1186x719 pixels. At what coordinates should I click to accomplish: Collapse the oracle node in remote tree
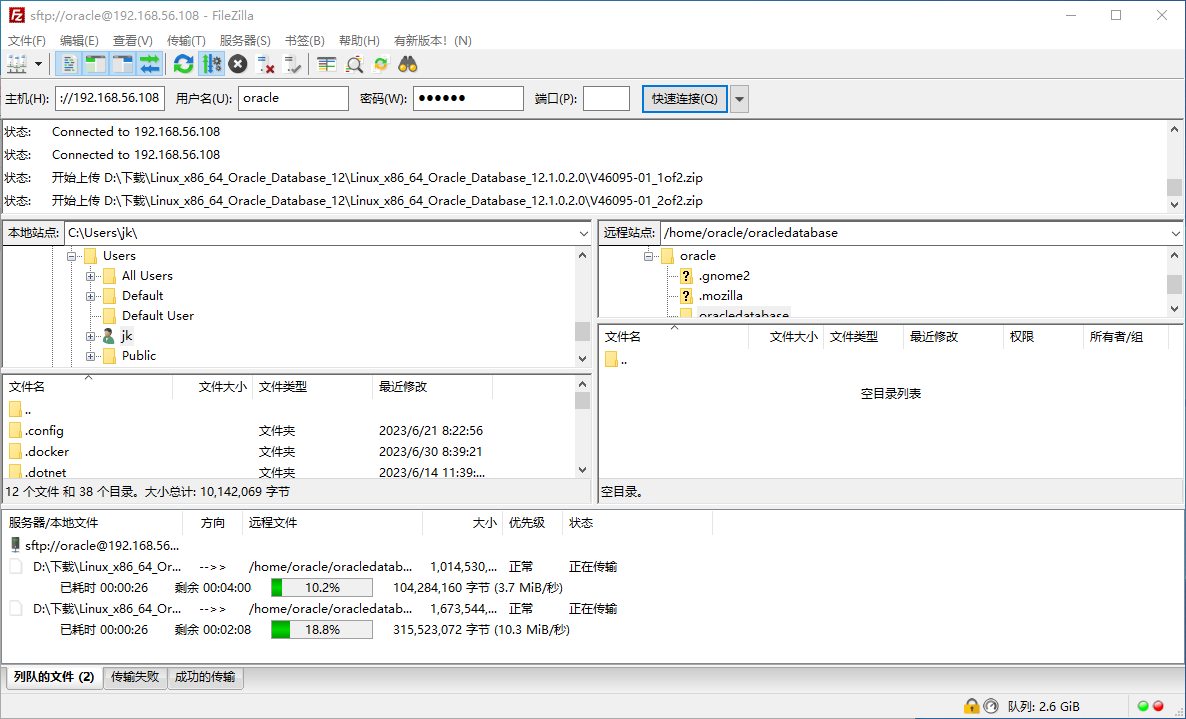pyautogui.click(x=648, y=255)
